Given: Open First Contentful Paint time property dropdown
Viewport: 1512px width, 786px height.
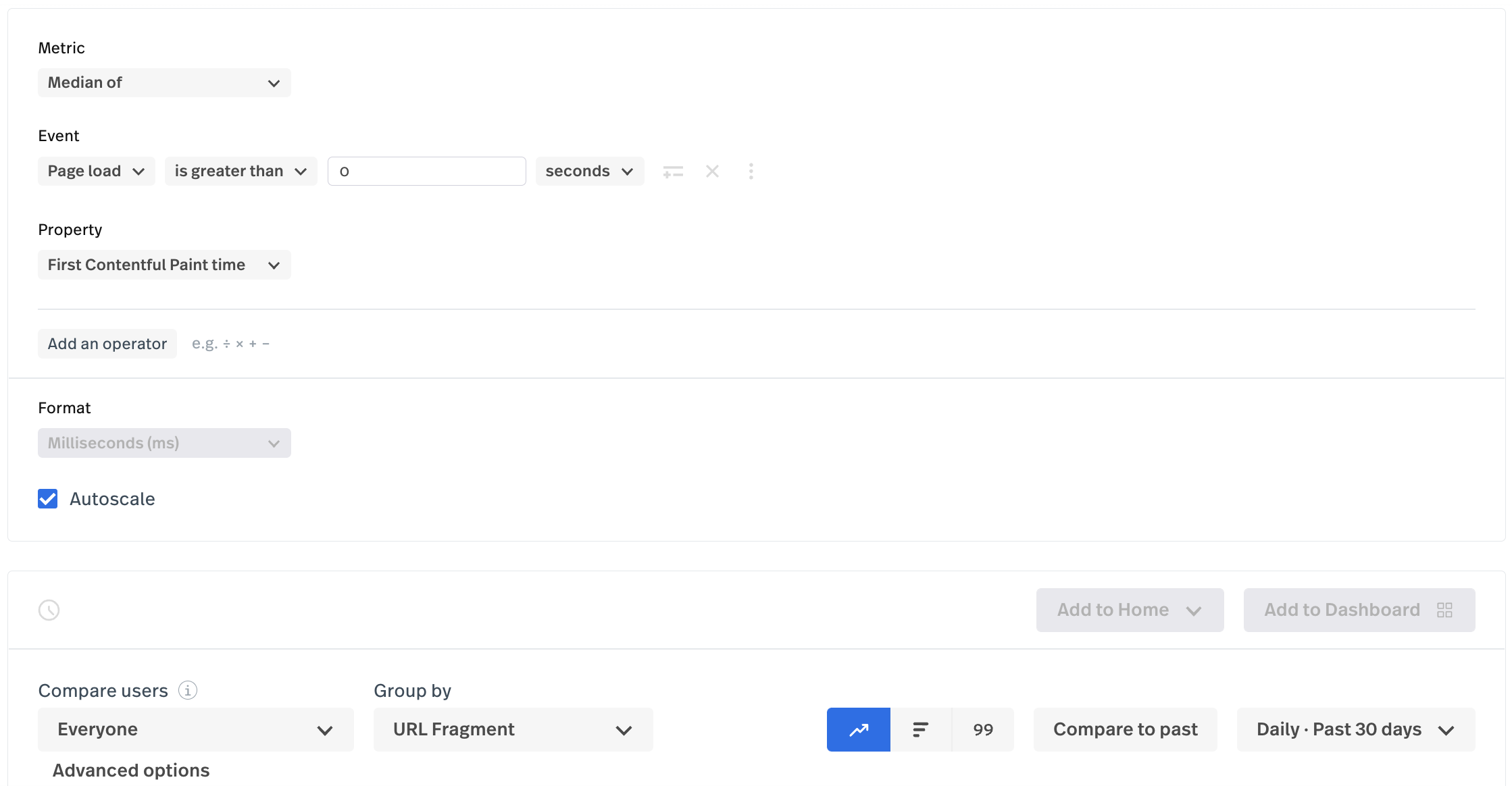Looking at the screenshot, I should click(164, 265).
